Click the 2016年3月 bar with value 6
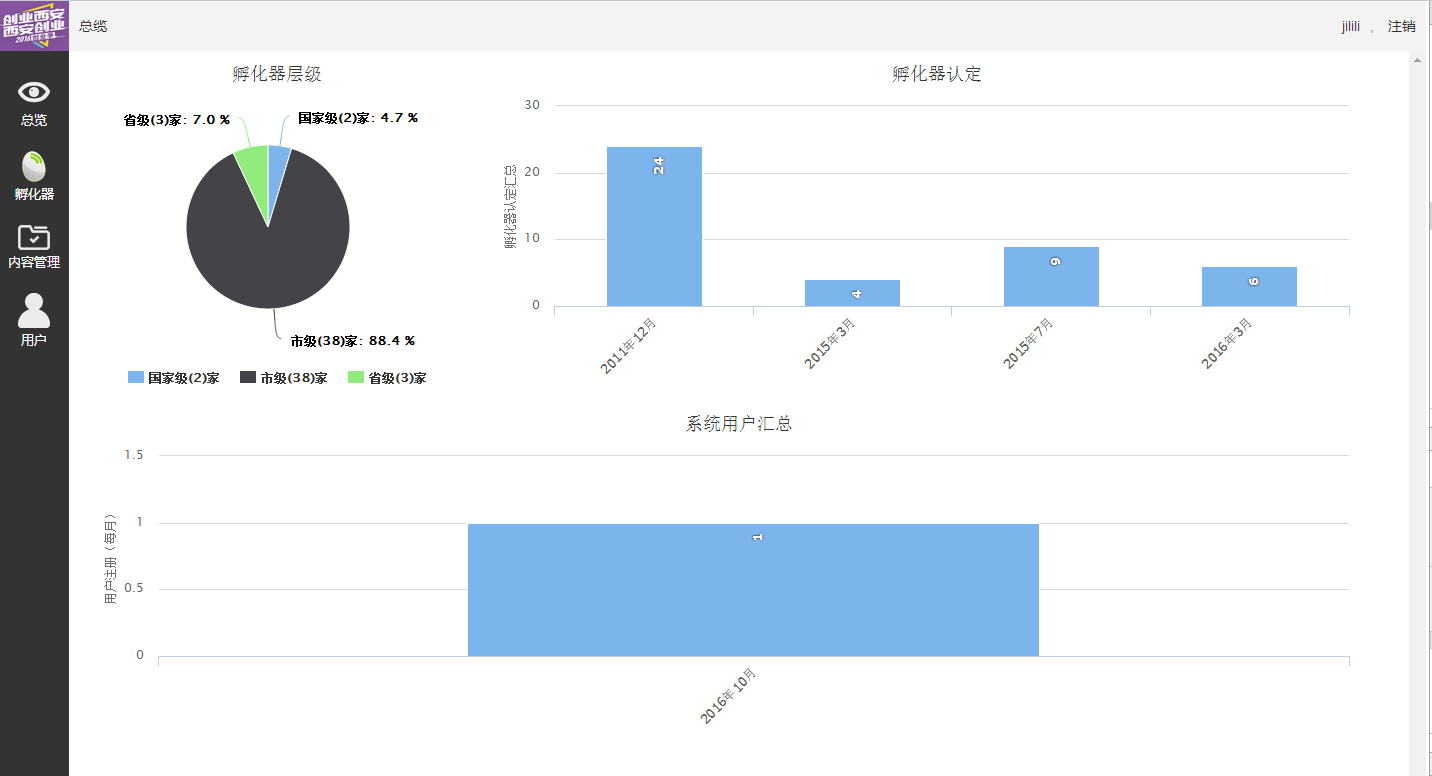Viewport: 1432px width, 776px height. 1249,287
